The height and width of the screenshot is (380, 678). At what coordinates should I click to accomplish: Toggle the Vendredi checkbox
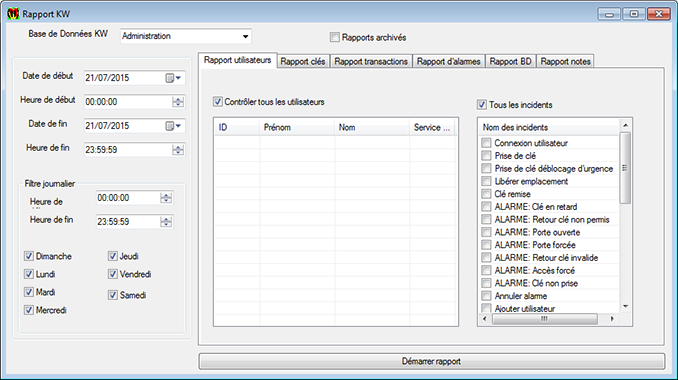(112, 274)
